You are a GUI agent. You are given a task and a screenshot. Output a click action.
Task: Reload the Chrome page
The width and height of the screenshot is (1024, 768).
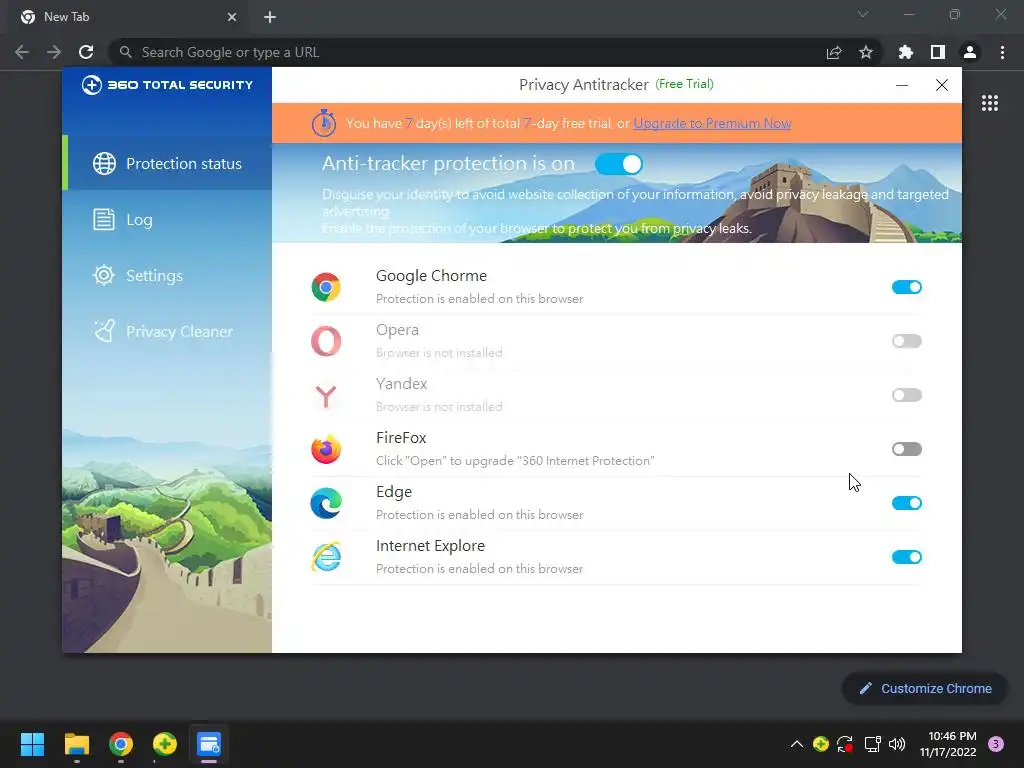(x=86, y=52)
